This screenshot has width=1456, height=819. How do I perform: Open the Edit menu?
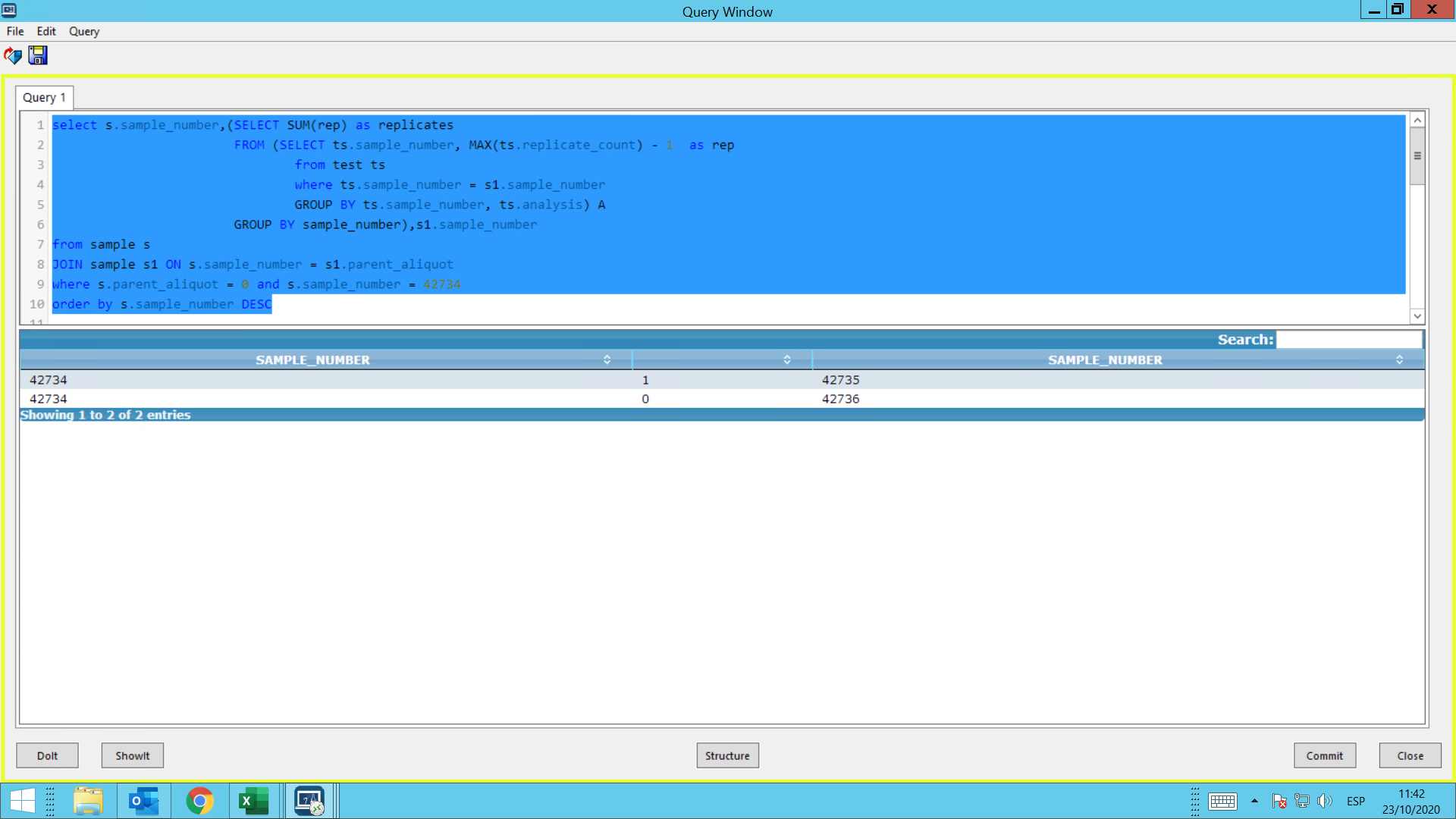click(x=46, y=31)
